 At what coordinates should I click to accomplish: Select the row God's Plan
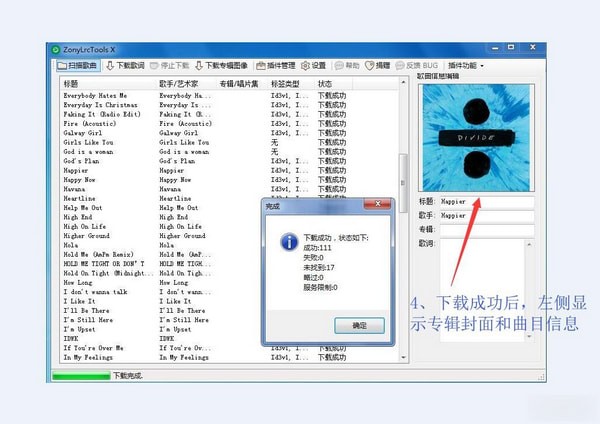(x=230, y=161)
